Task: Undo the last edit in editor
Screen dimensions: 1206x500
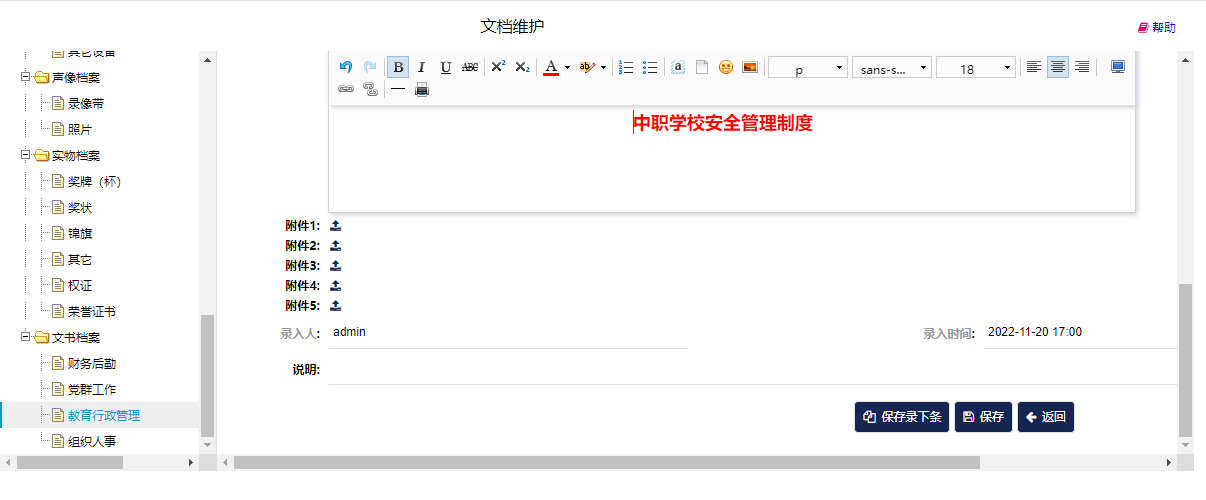Action: (346, 67)
